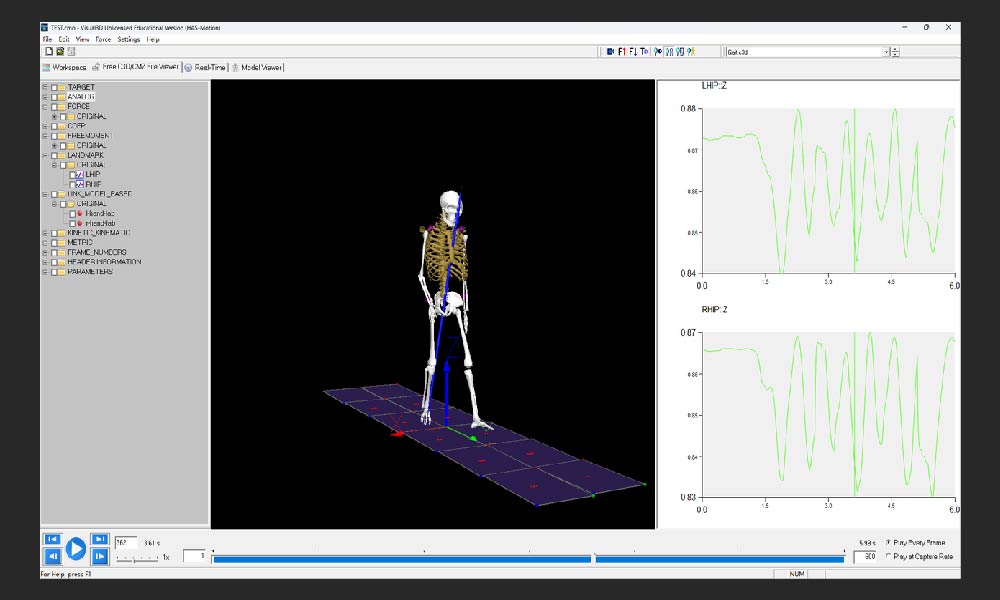Collapse the LANDMARK tree folder
Viewport: 1000px width, 600px height.
[x=44, y=155]
